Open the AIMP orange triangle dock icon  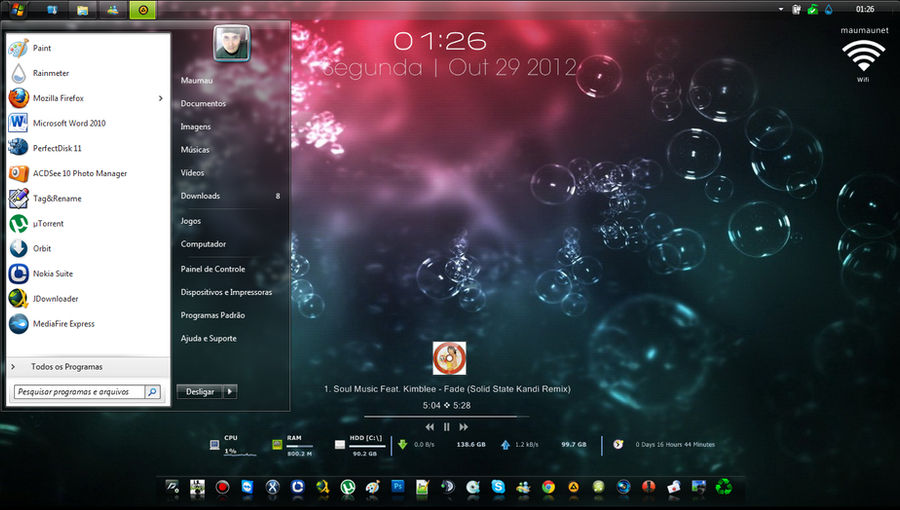coord(573,487)
